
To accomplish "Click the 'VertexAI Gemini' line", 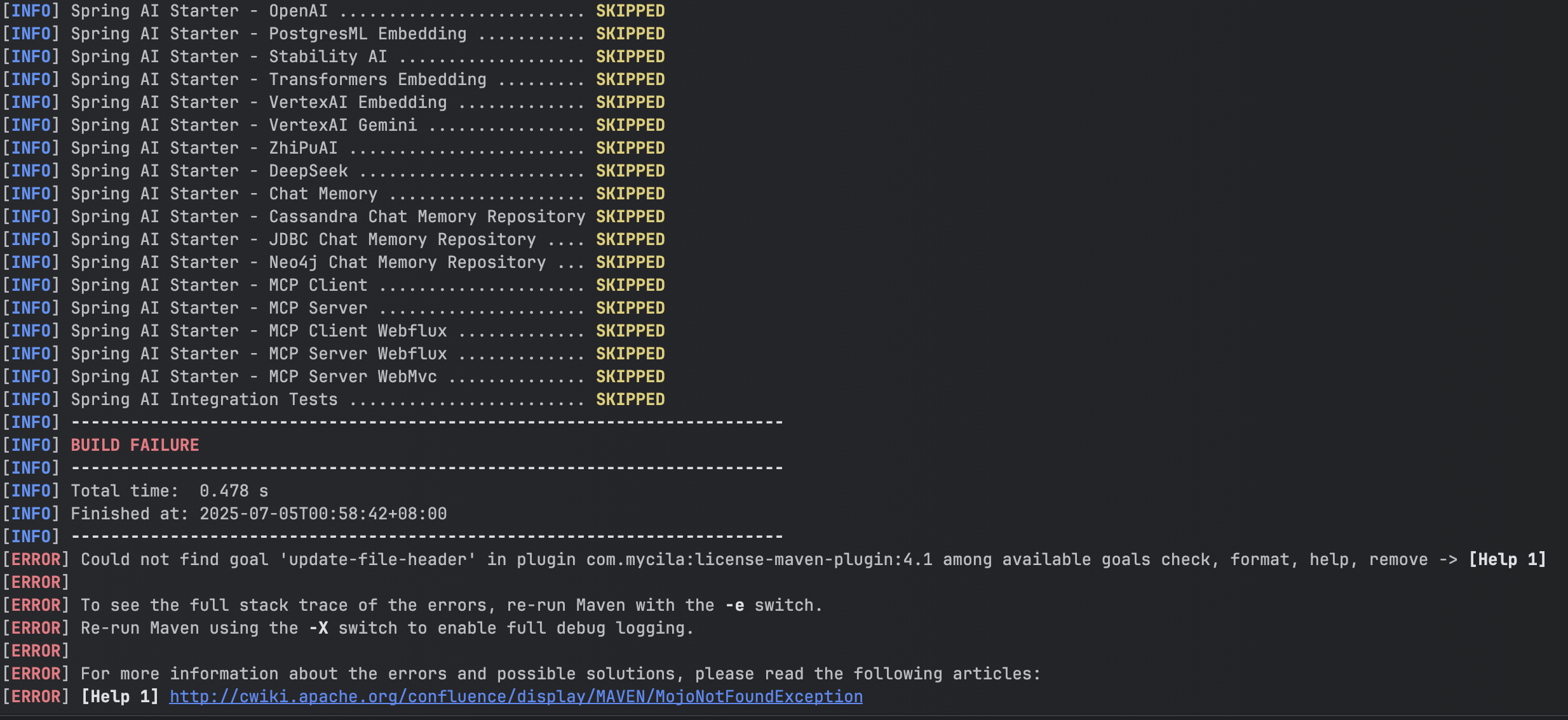I will click(334, 125).
